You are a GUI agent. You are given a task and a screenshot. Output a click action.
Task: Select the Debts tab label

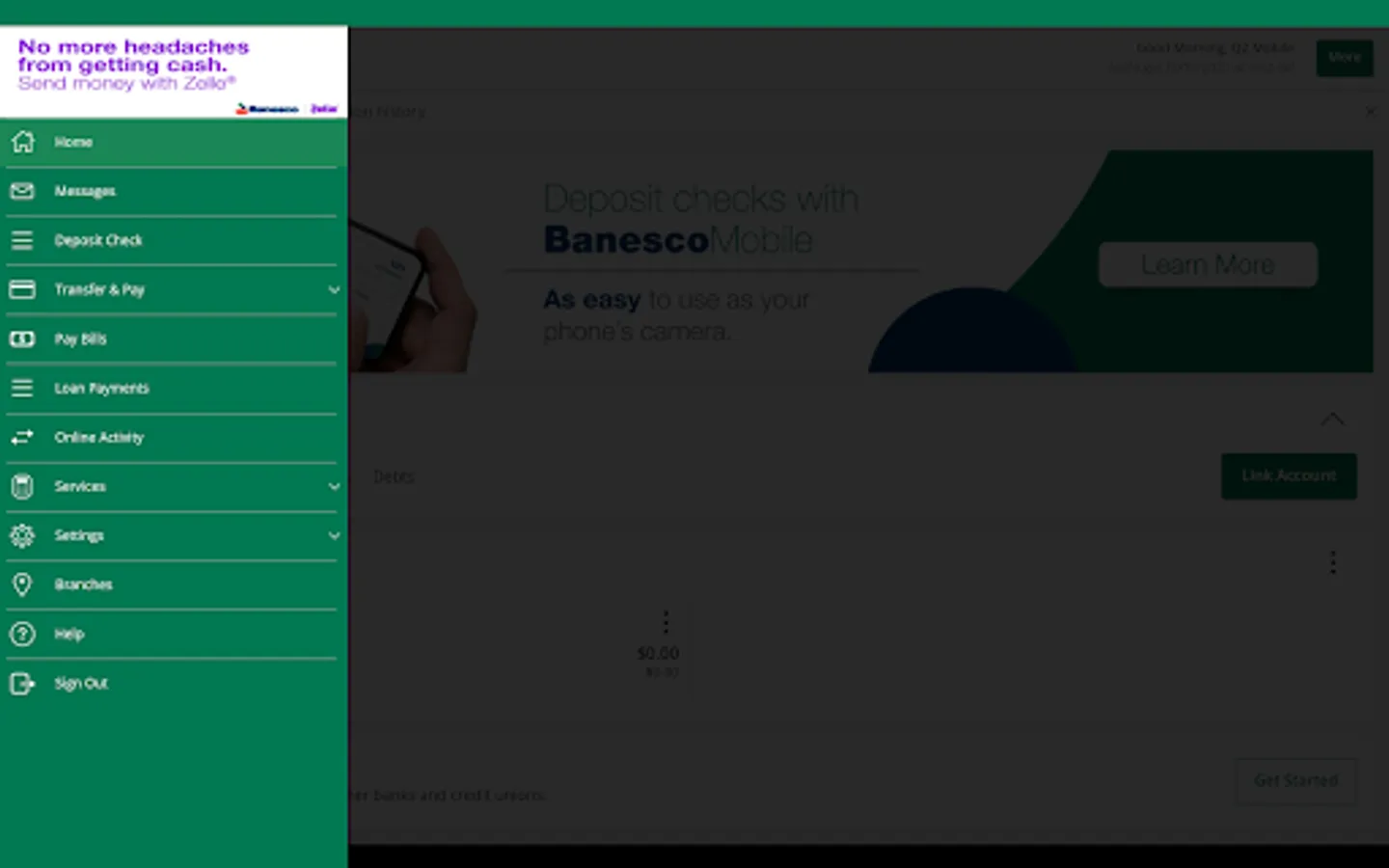click(x=394, y=476)
